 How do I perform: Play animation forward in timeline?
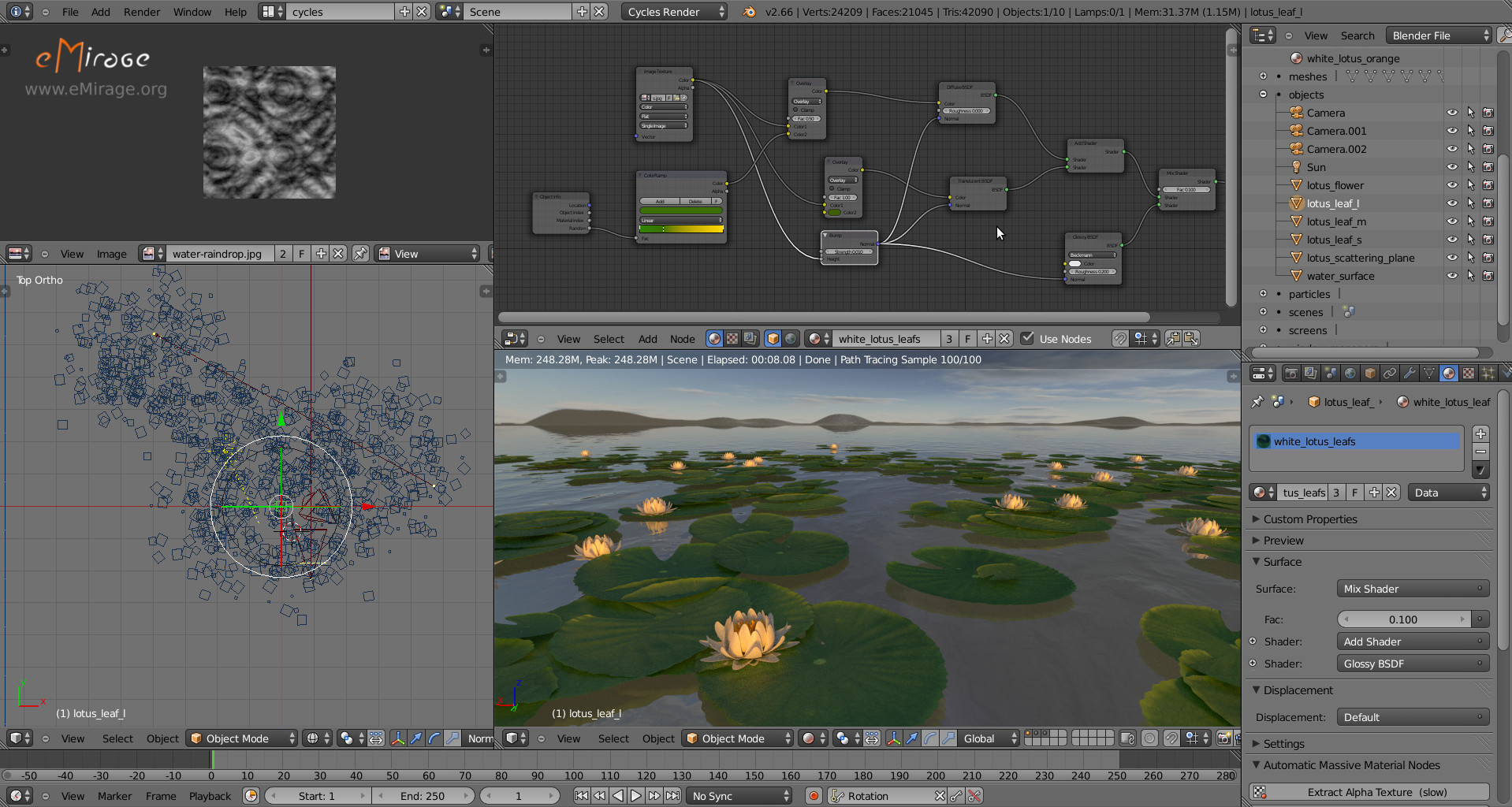636,796
